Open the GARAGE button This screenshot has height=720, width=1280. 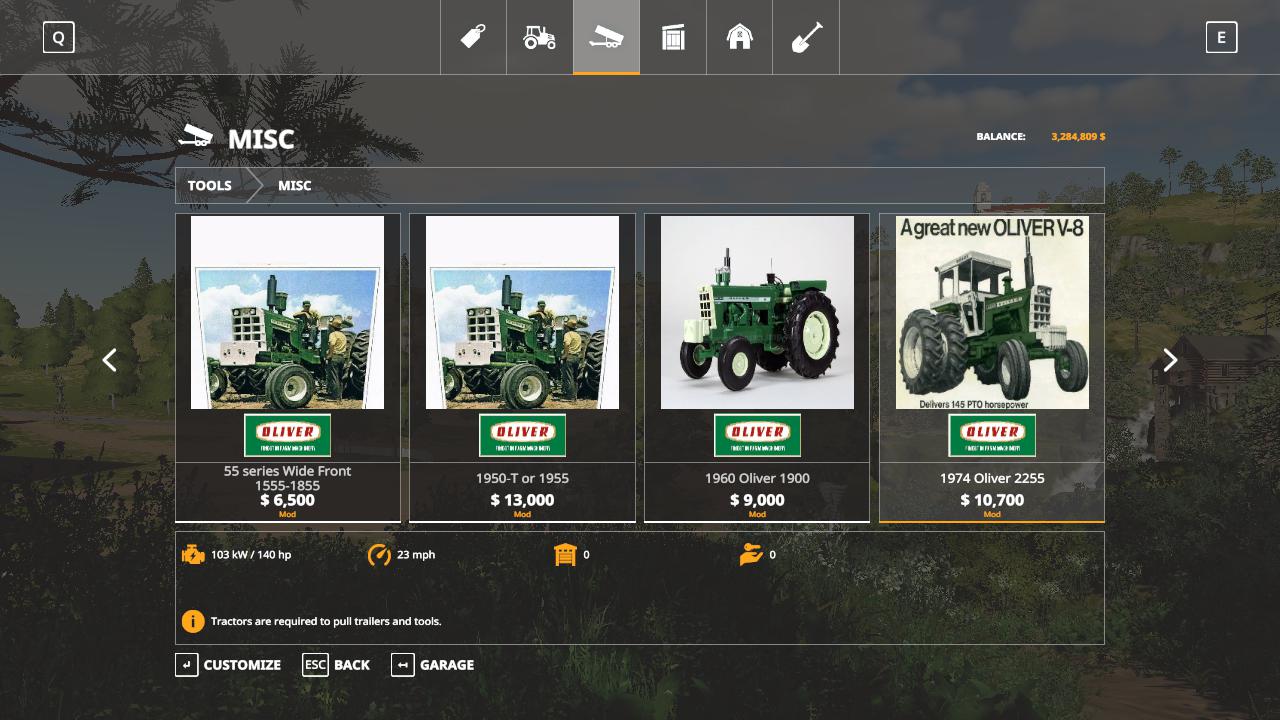point(433,665)
